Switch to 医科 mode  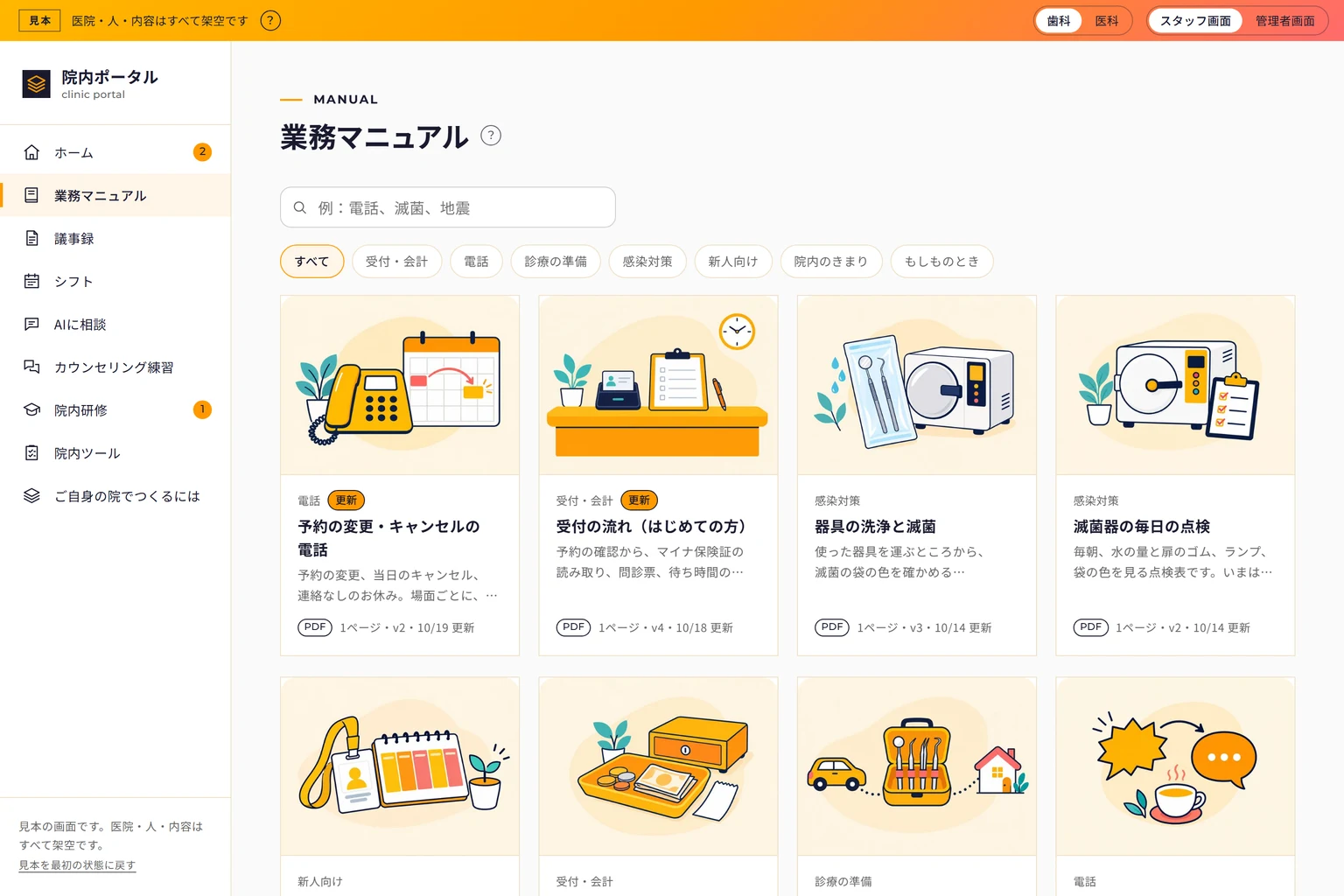[1107, 21]
